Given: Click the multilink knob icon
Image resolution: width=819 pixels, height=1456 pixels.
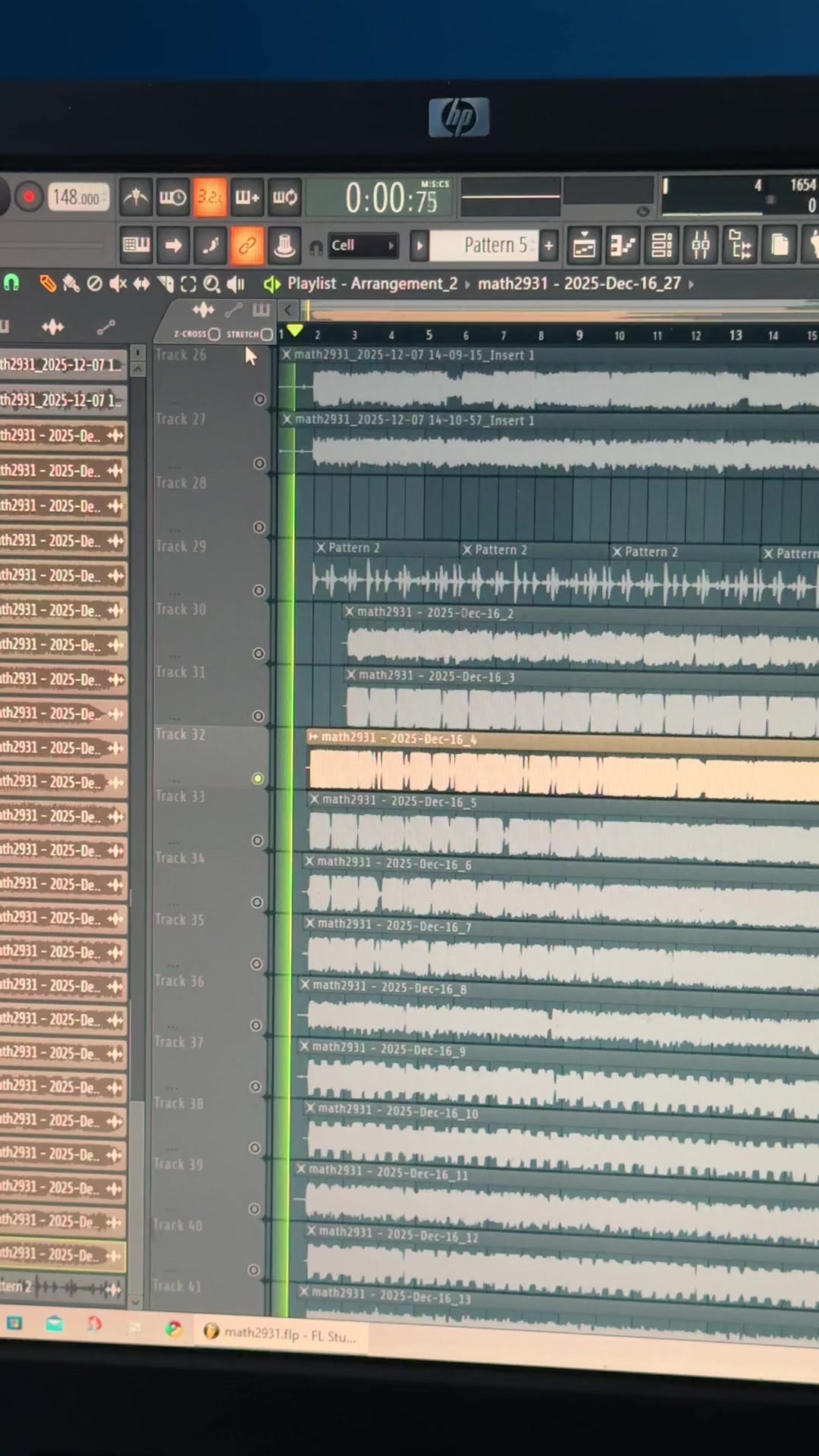Looking at the screenshot, I should tap(284, 246).
